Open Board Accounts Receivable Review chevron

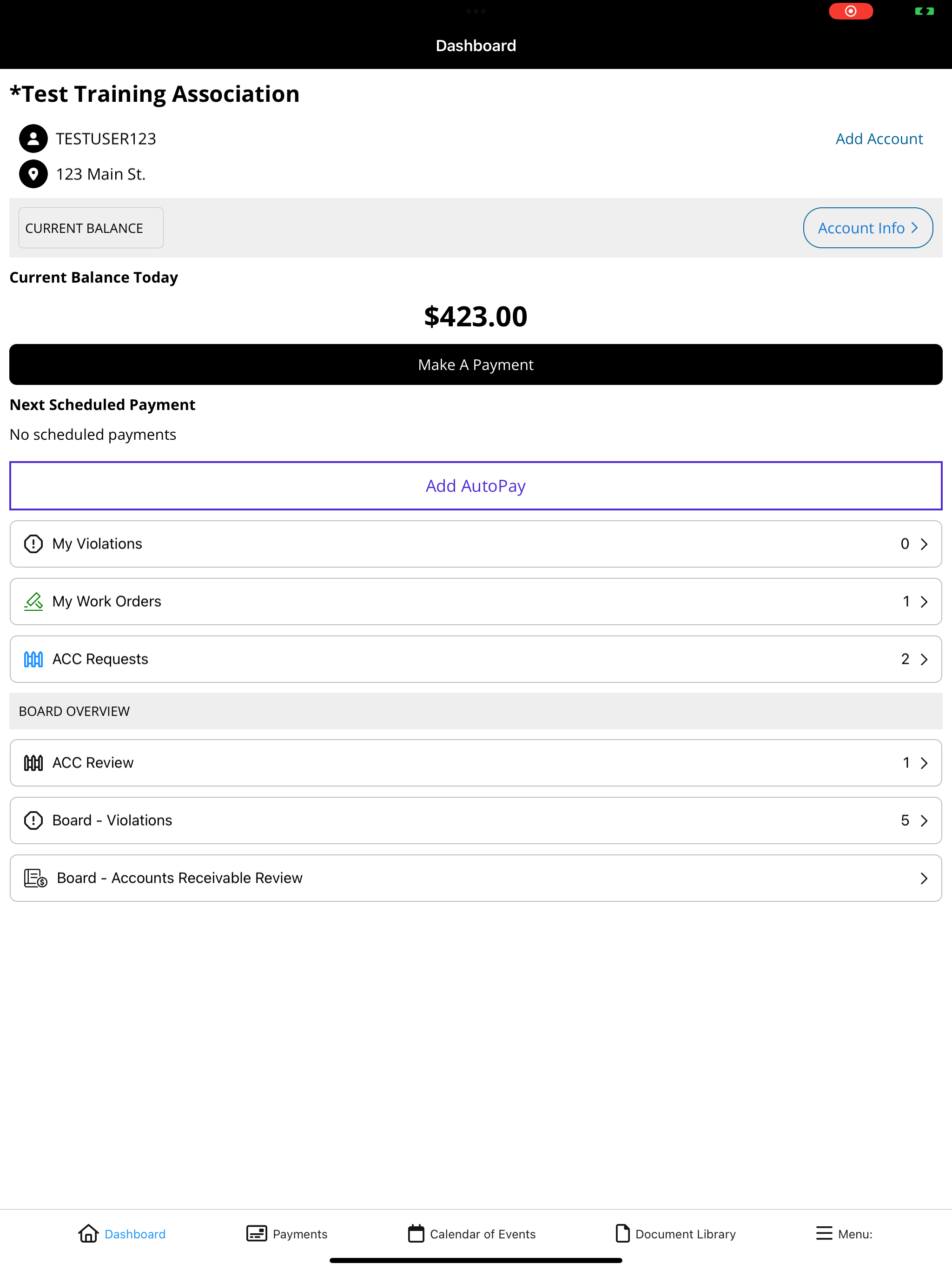[x=924, y=878]
